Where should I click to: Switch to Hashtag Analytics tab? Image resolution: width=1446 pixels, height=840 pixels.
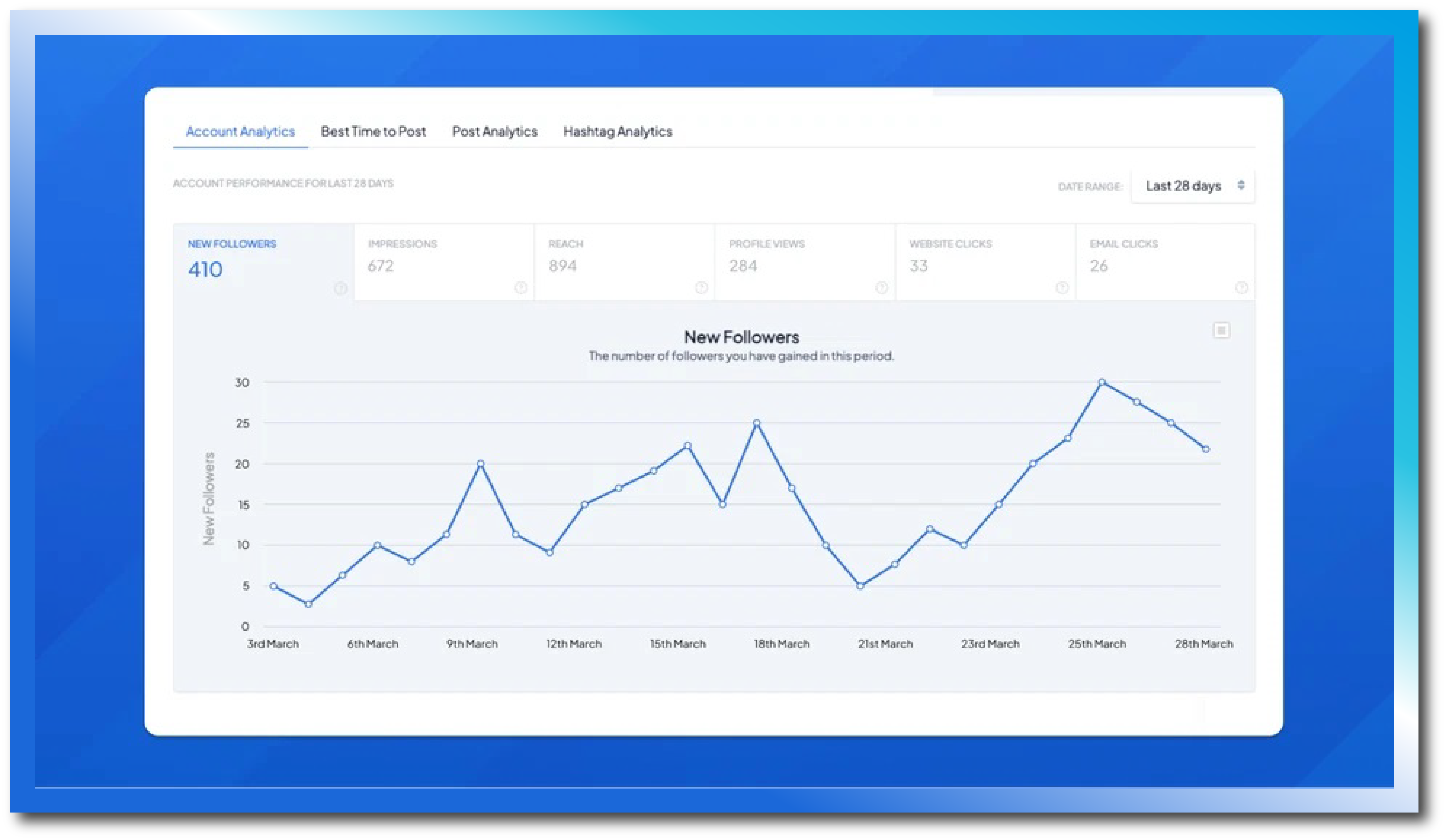click(617, 131)
